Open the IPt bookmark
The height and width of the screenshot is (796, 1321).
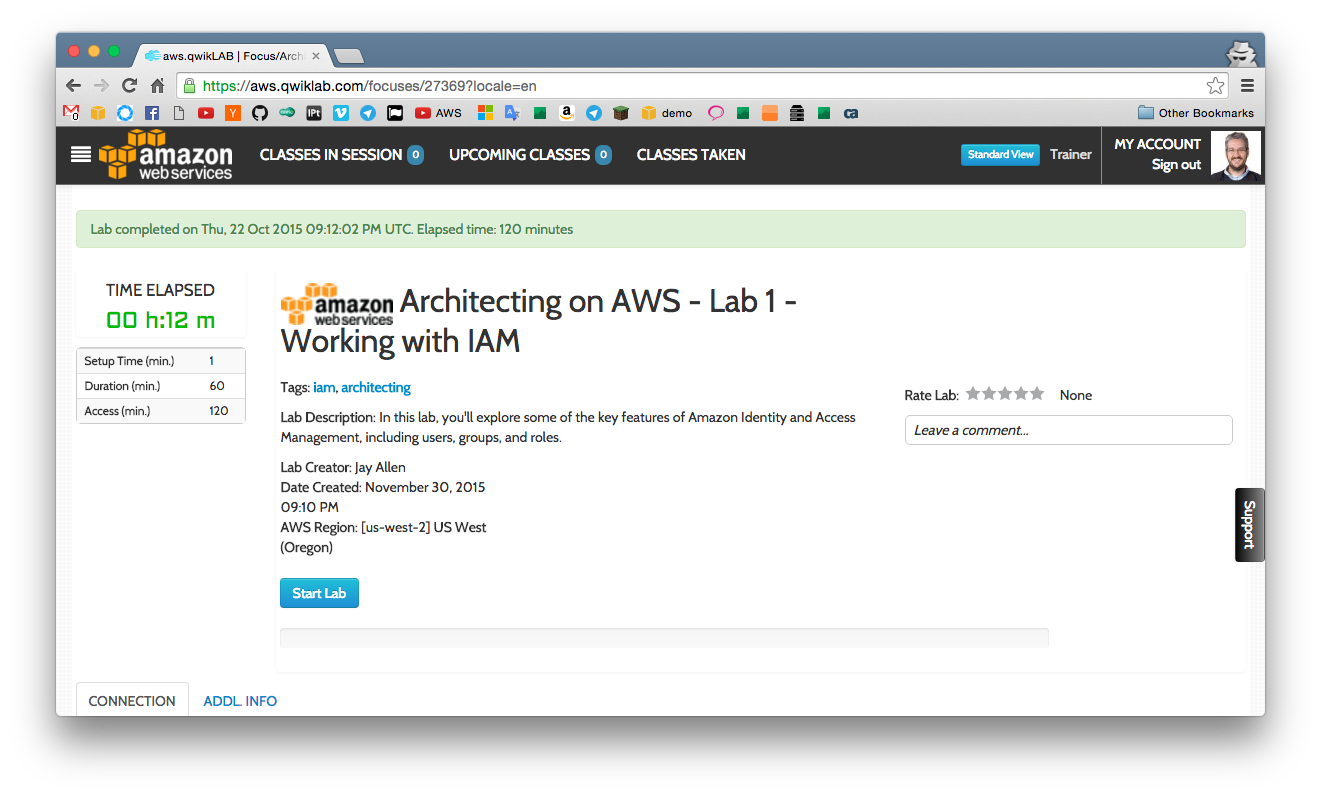tap(314, 113)
